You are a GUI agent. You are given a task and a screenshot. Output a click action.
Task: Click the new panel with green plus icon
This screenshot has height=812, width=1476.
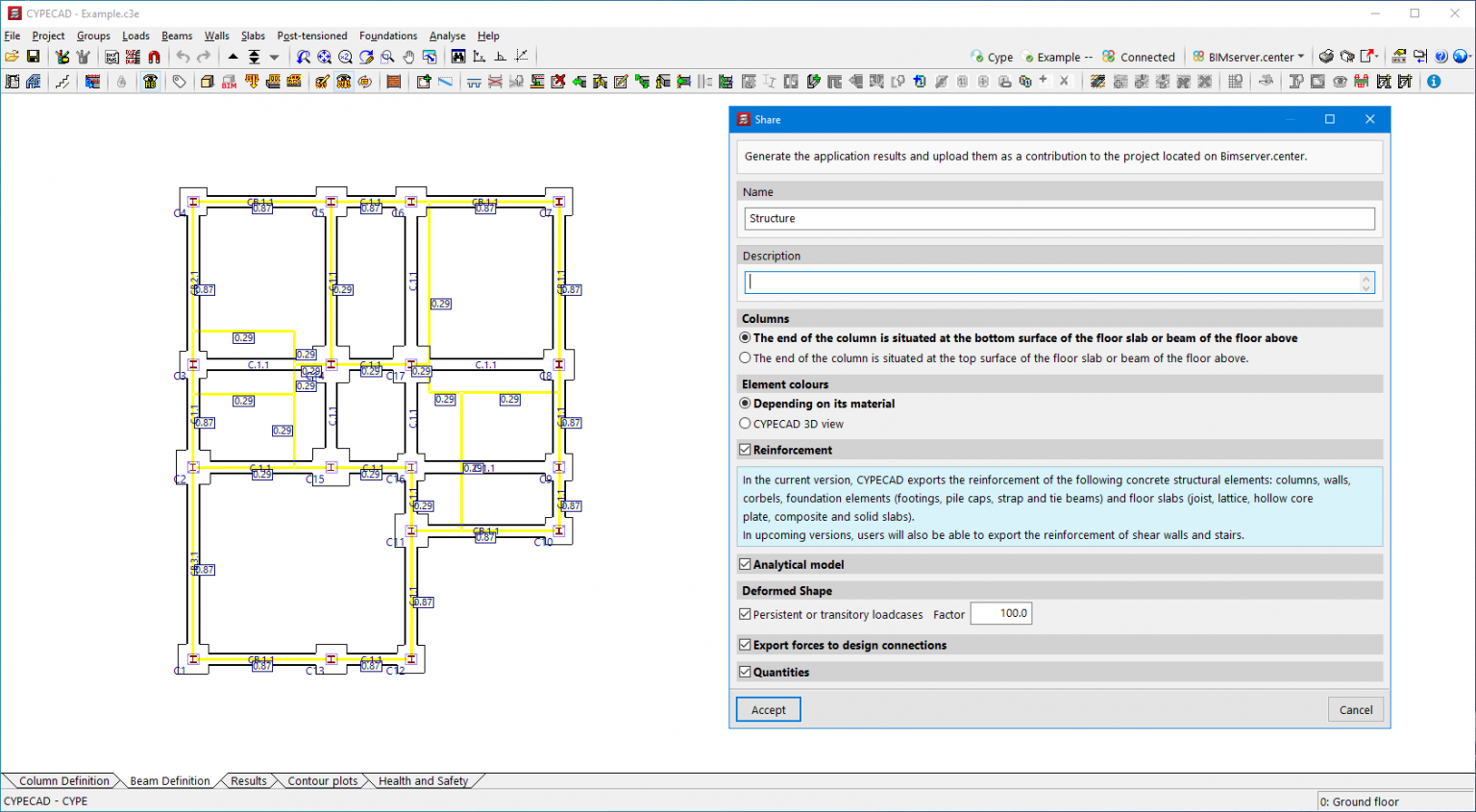pos(423,82)
